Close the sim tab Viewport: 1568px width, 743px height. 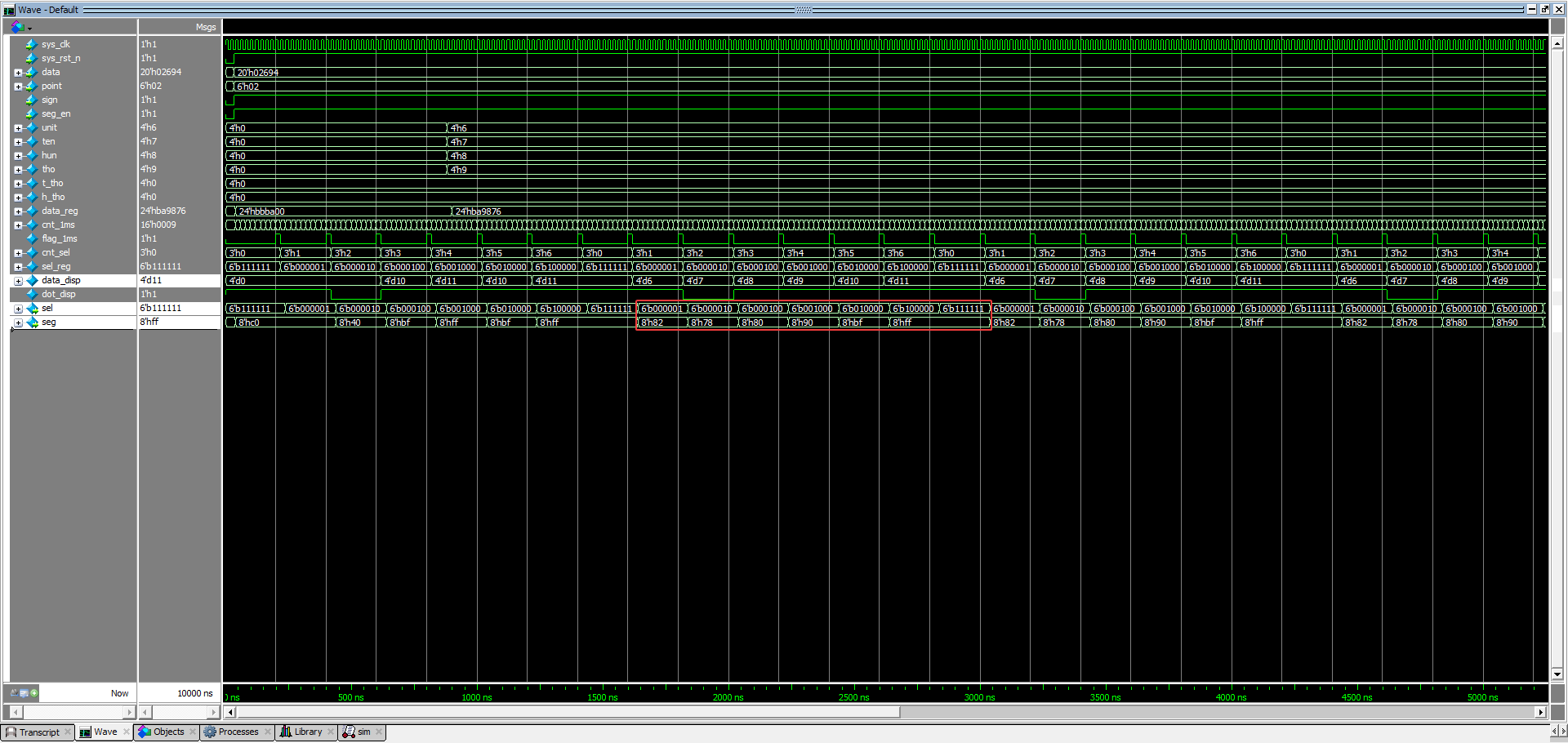pos(379,732)
